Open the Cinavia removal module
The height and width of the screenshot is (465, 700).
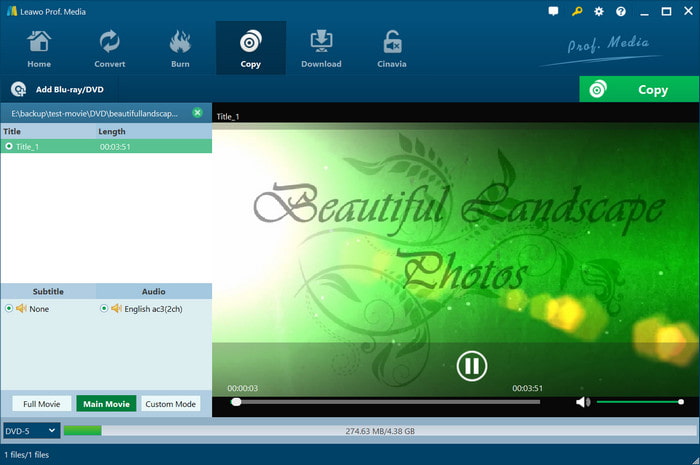click(392, 48)
